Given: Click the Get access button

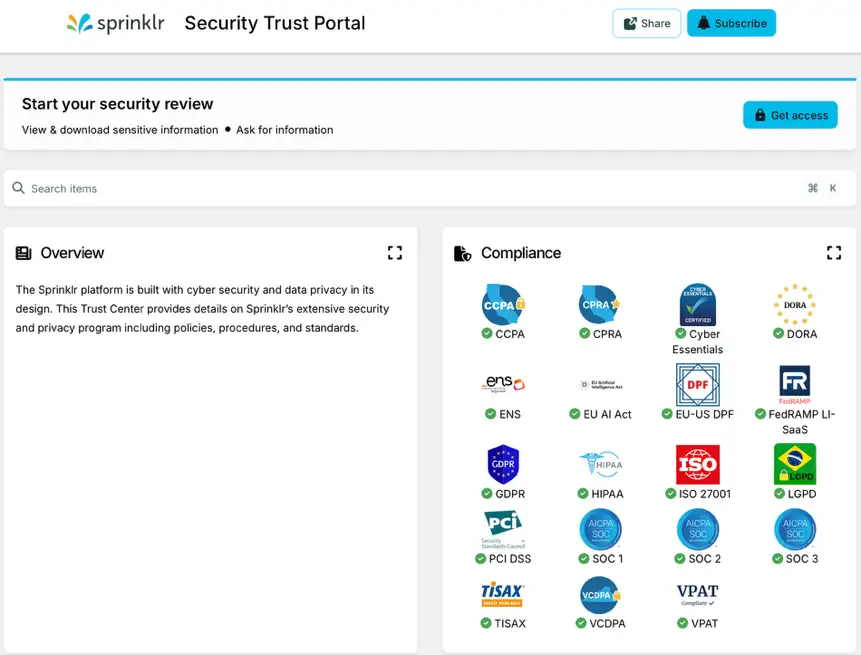Looking at the screenshot, I should tap(790, 115).
